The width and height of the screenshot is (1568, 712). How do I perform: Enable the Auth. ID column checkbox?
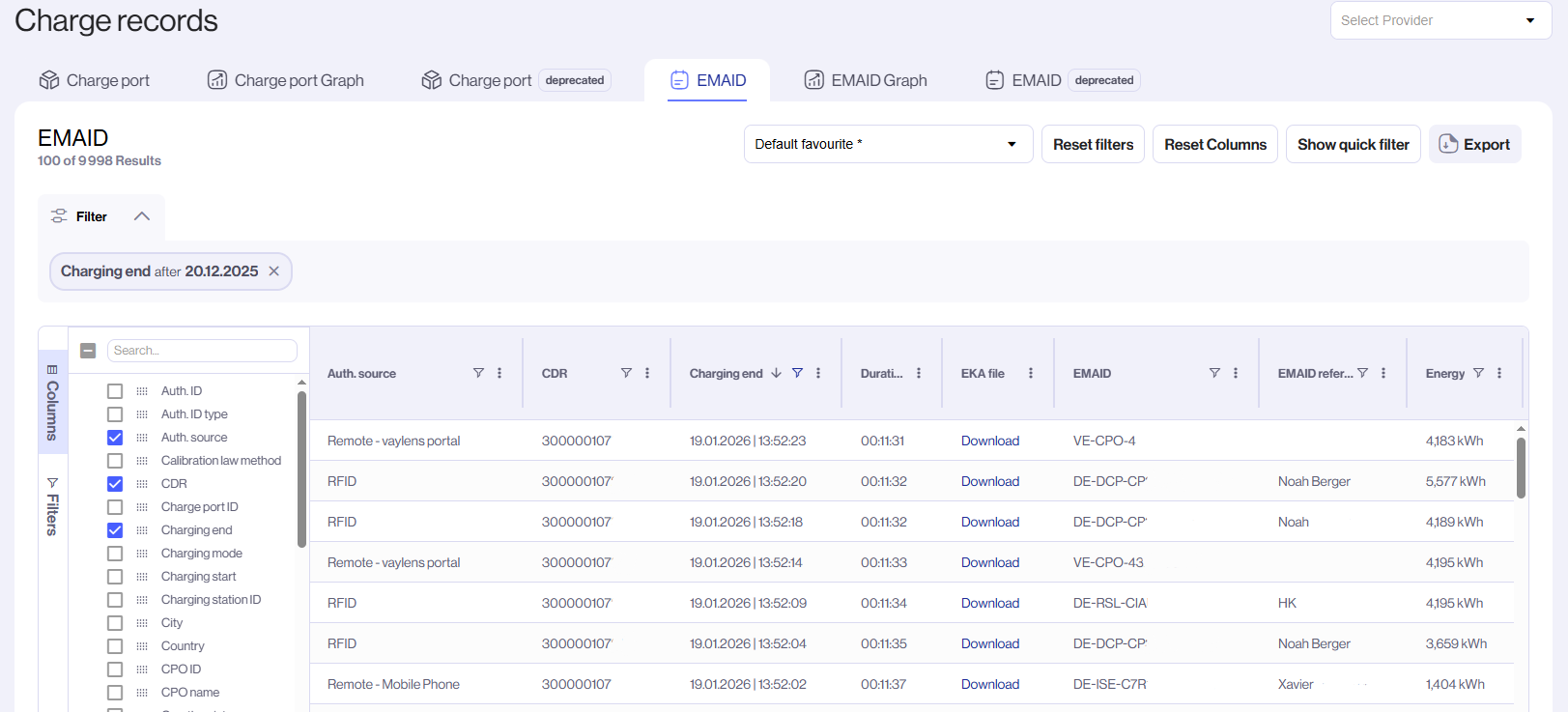115,391
